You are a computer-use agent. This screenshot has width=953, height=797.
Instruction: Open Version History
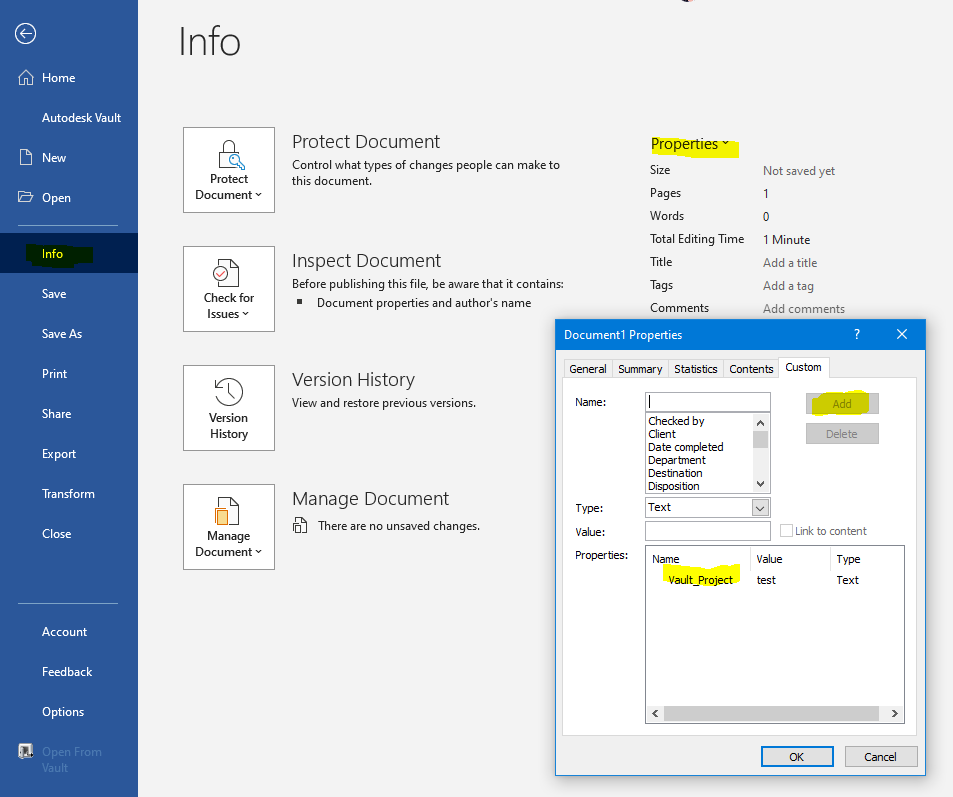[x=228, y=407]
